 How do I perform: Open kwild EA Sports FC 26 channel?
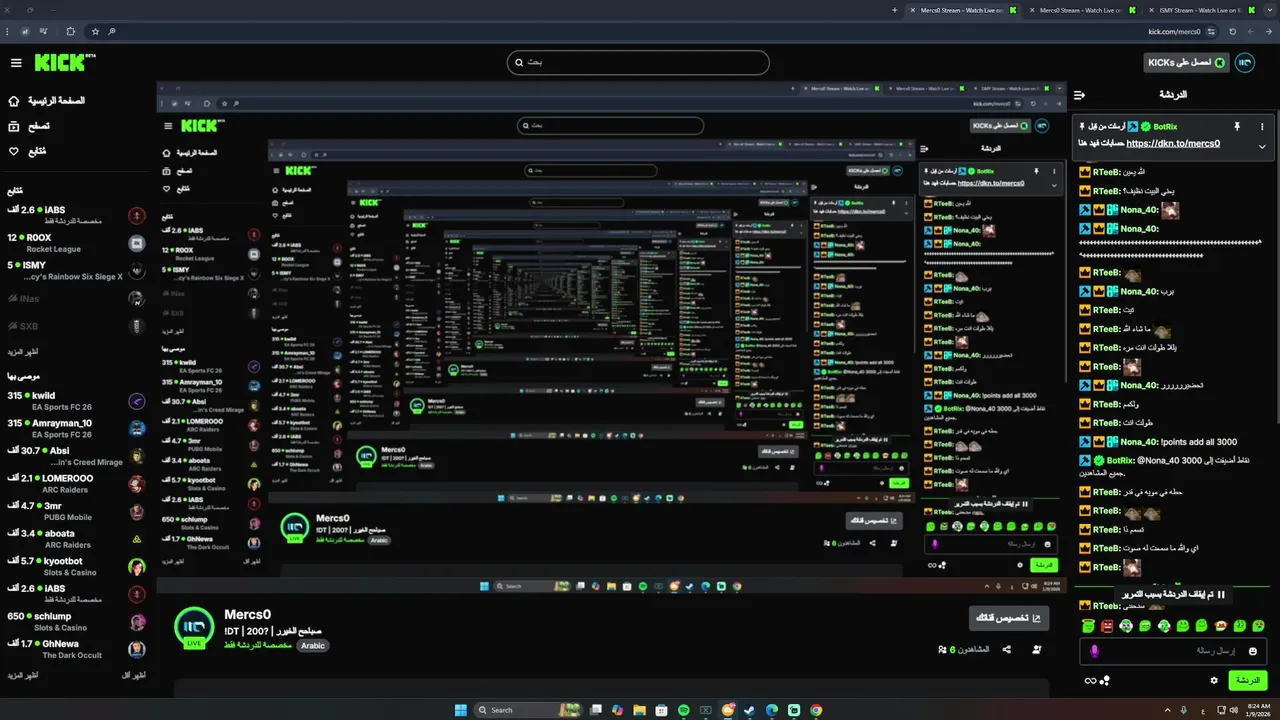75,401
